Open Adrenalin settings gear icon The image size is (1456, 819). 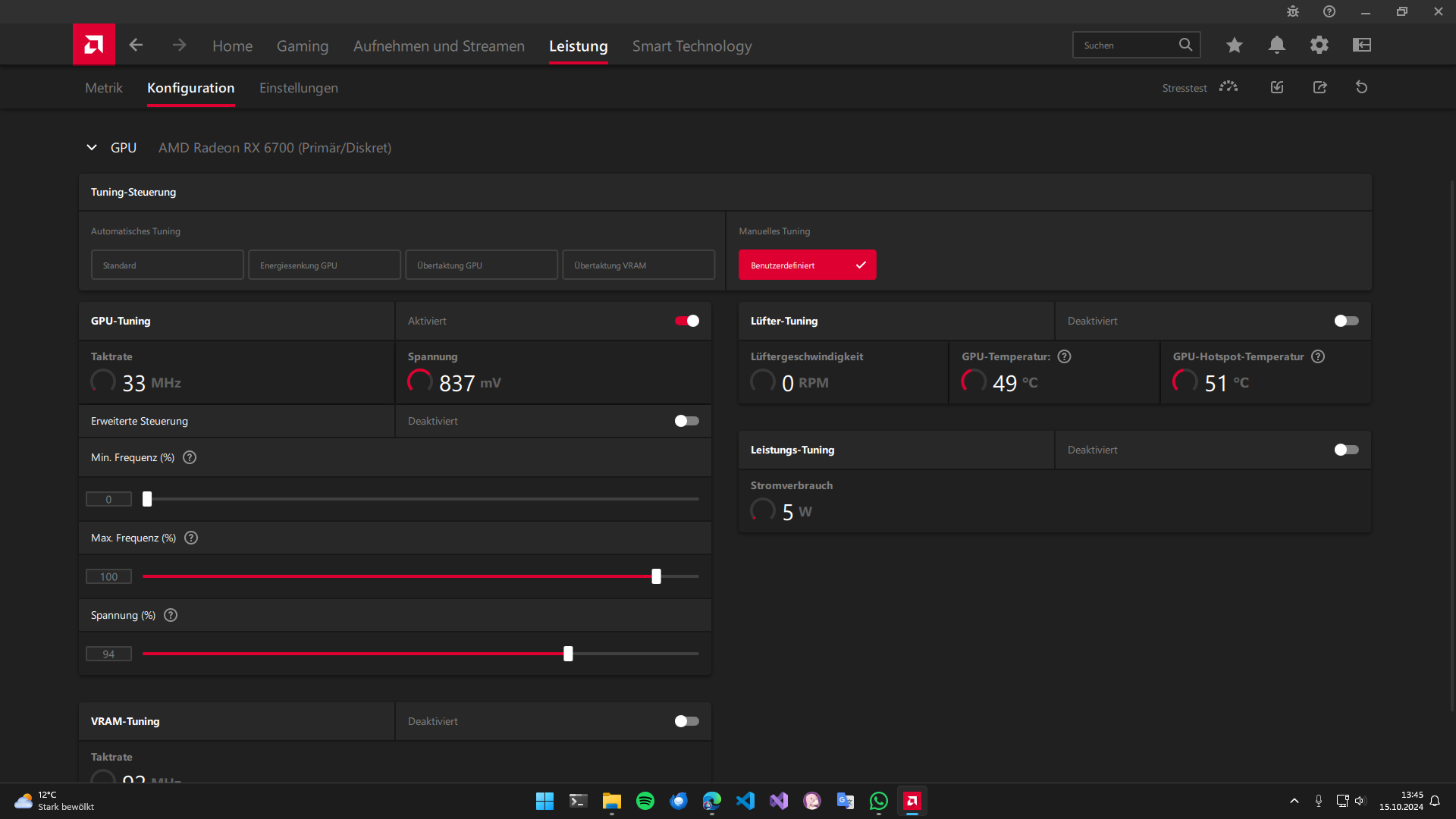(1319, 45)
